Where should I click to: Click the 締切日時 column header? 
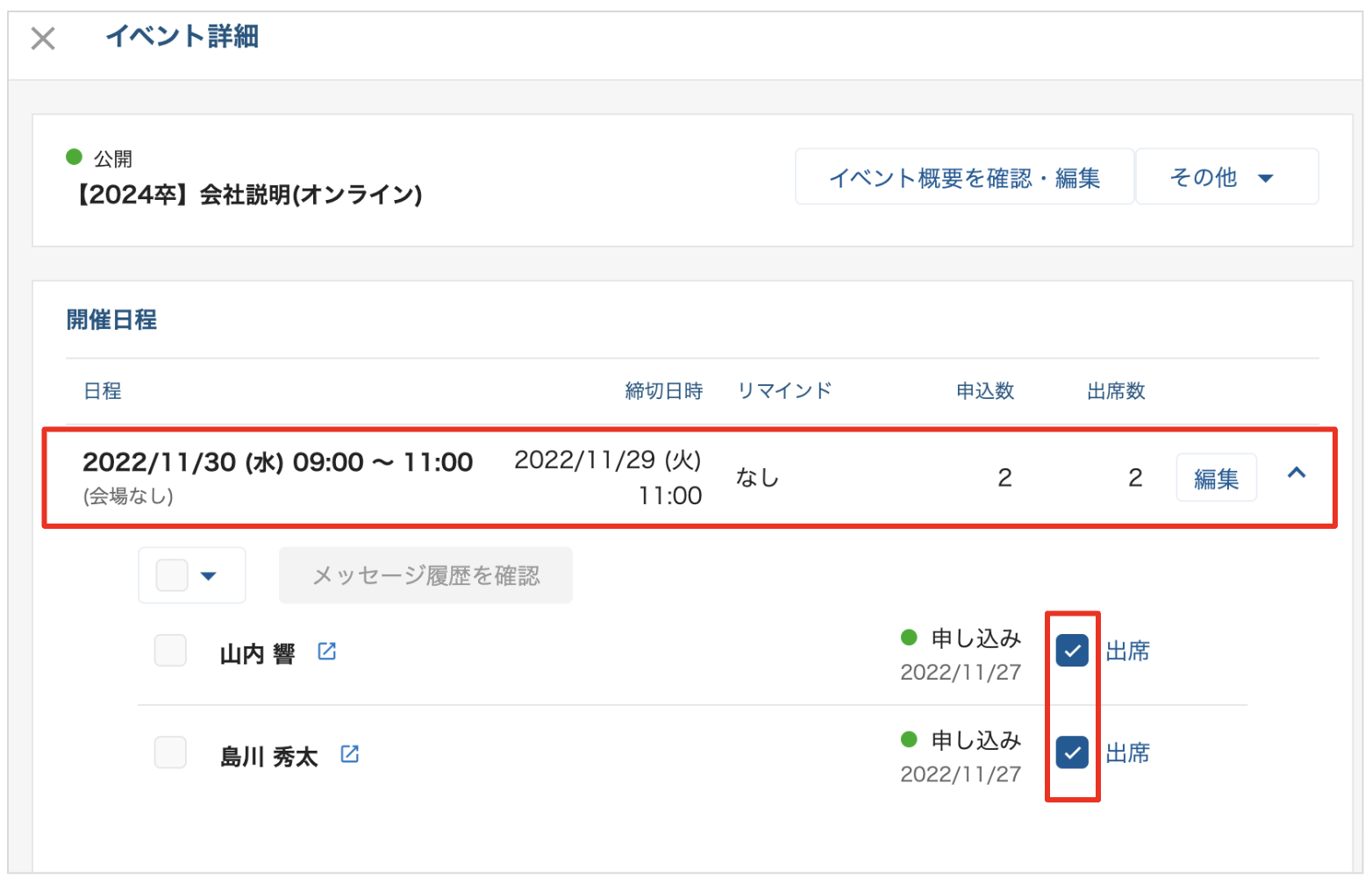[663, 391]
